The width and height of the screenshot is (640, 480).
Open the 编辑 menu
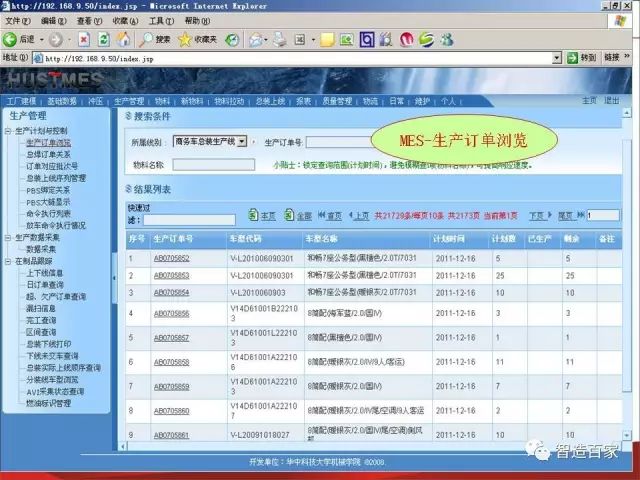53,21
